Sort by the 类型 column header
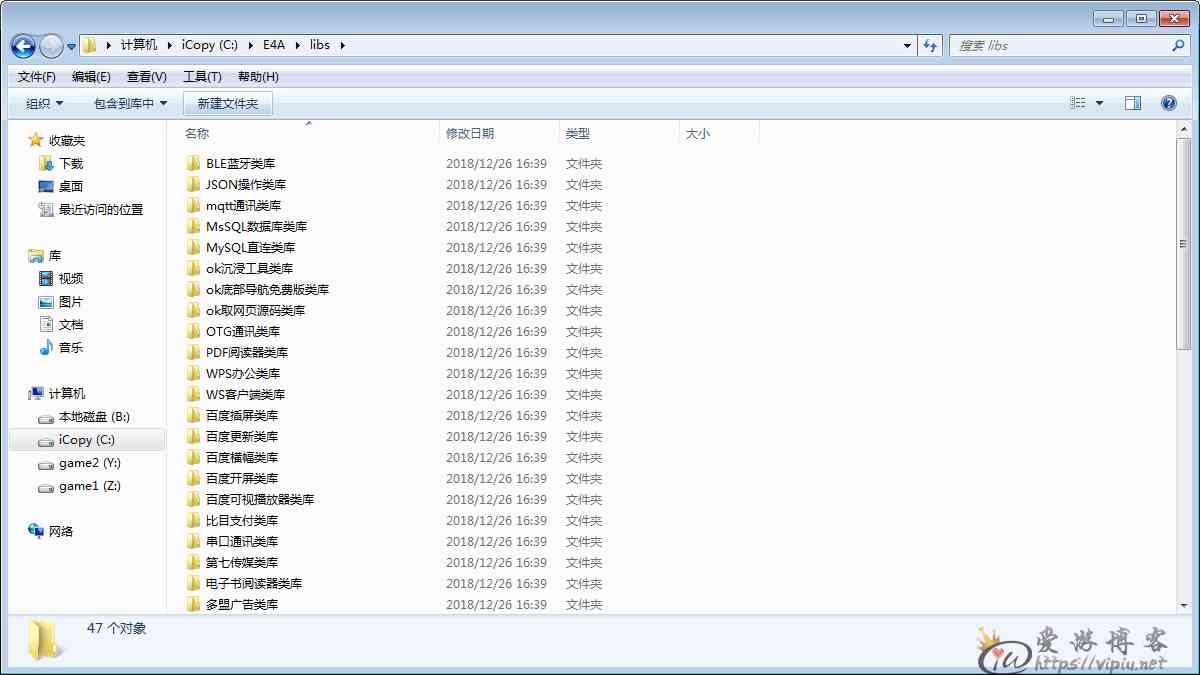1200x675 pixels. tap(578, 133)
